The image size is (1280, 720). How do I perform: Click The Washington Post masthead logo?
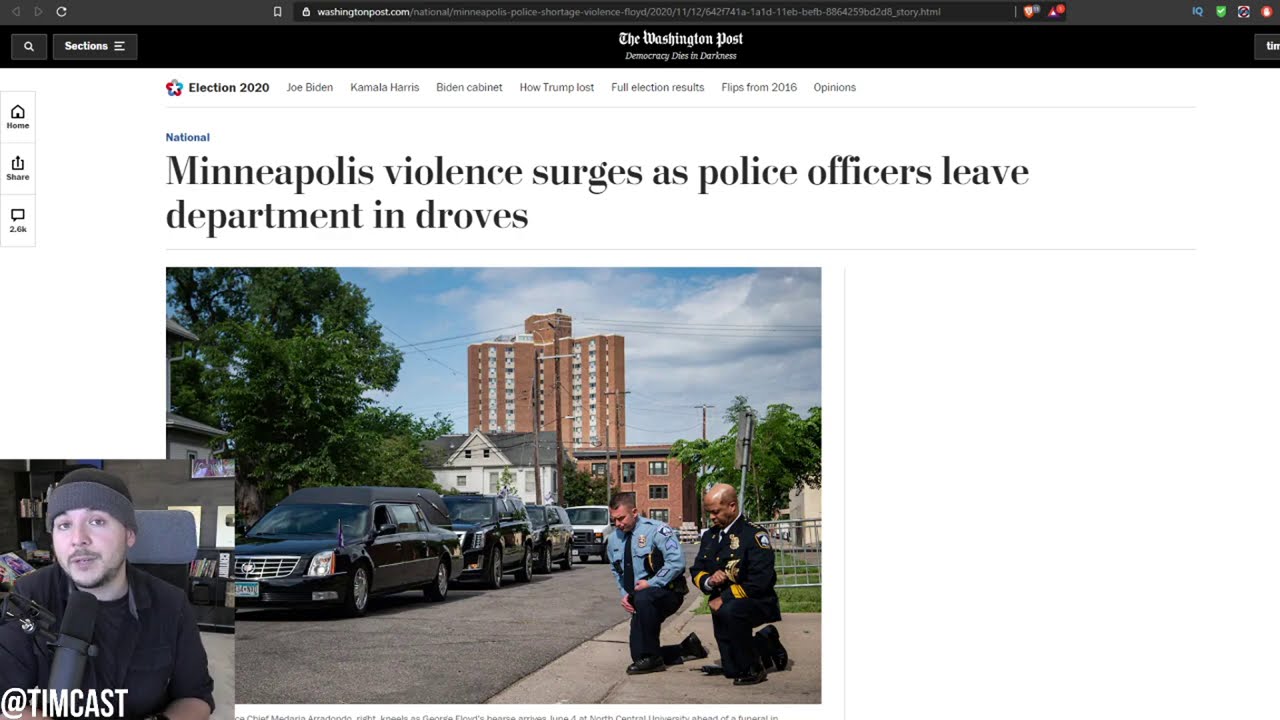[681, 40]
